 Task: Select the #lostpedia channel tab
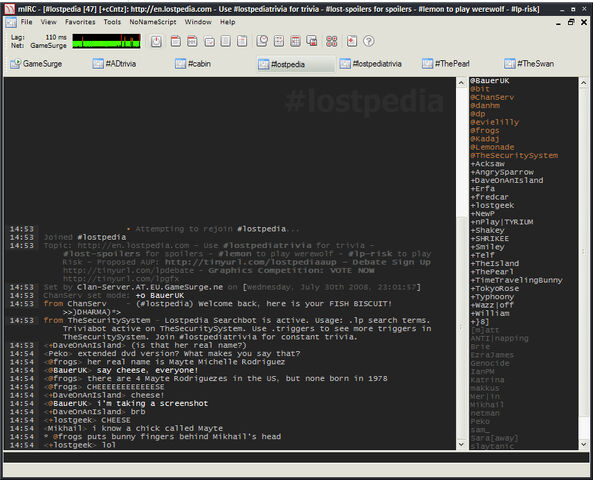click(x=295, y=64)
